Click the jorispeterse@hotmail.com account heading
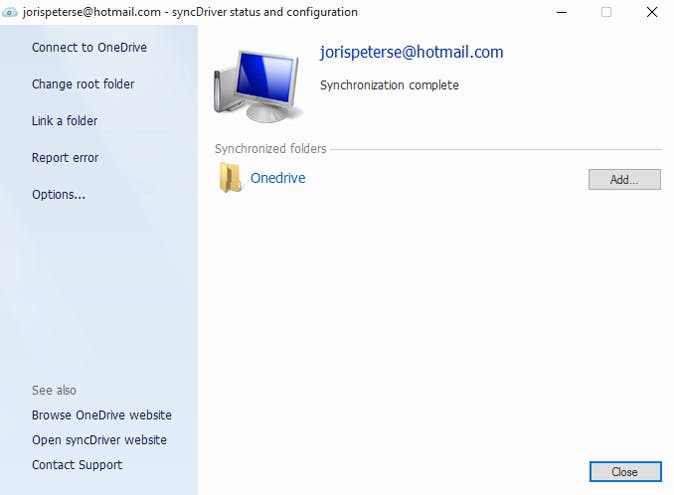The image size is (674, 495). point(411,52)
